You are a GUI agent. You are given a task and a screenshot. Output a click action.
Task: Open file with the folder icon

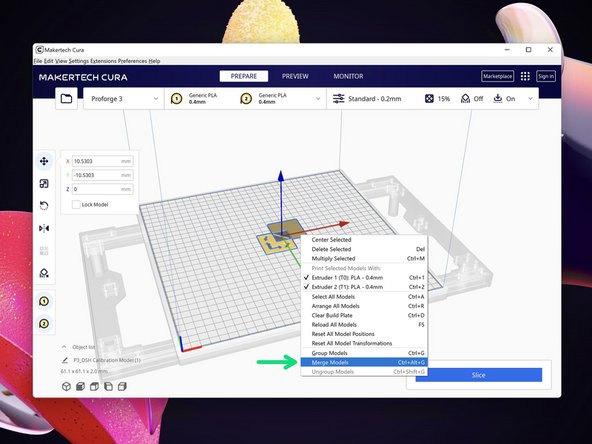pyautogui.click(x=66, y=99)
